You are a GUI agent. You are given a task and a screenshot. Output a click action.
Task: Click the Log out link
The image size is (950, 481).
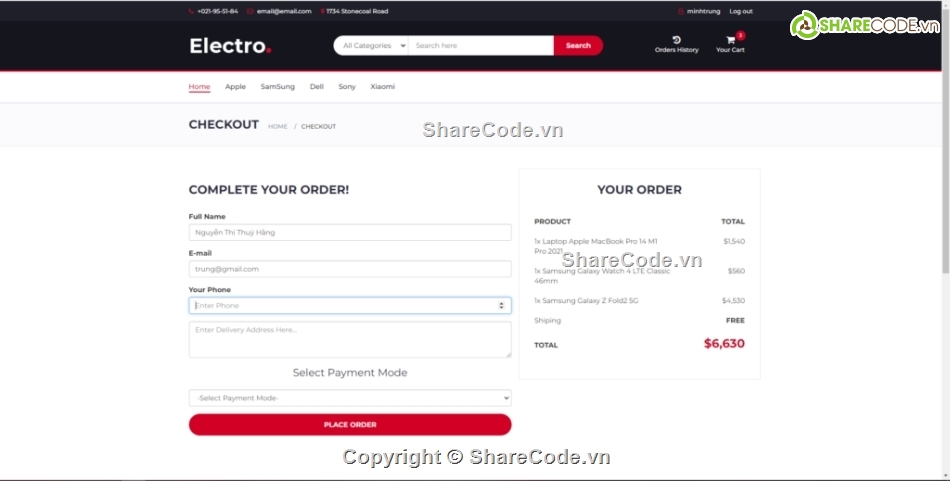coord(741,12)
